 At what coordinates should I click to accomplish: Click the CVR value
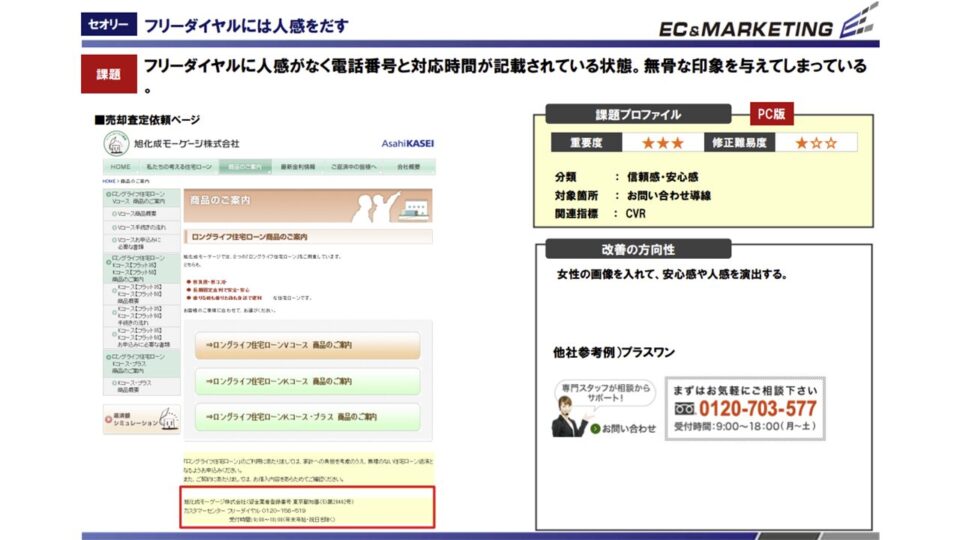636,214
